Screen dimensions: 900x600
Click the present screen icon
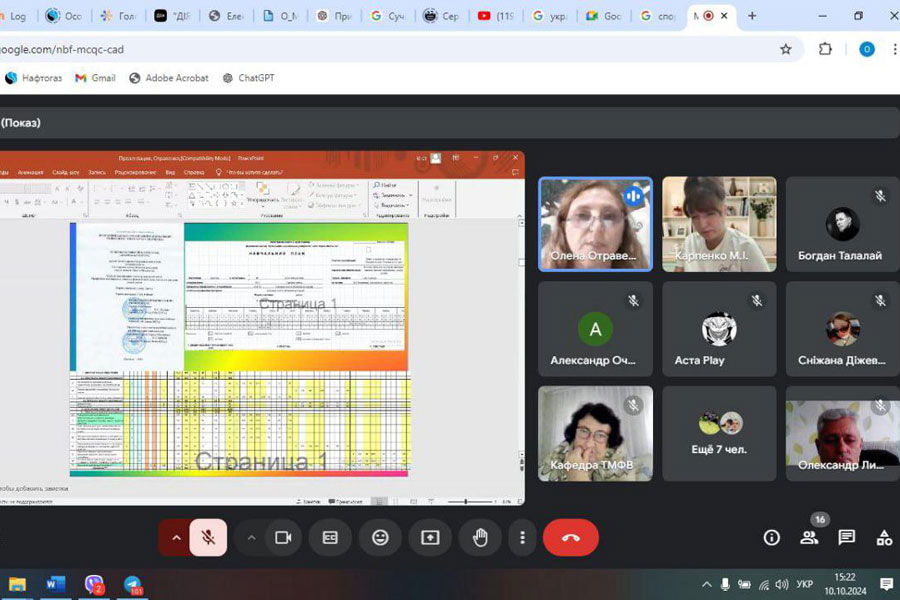pos(430,537)
